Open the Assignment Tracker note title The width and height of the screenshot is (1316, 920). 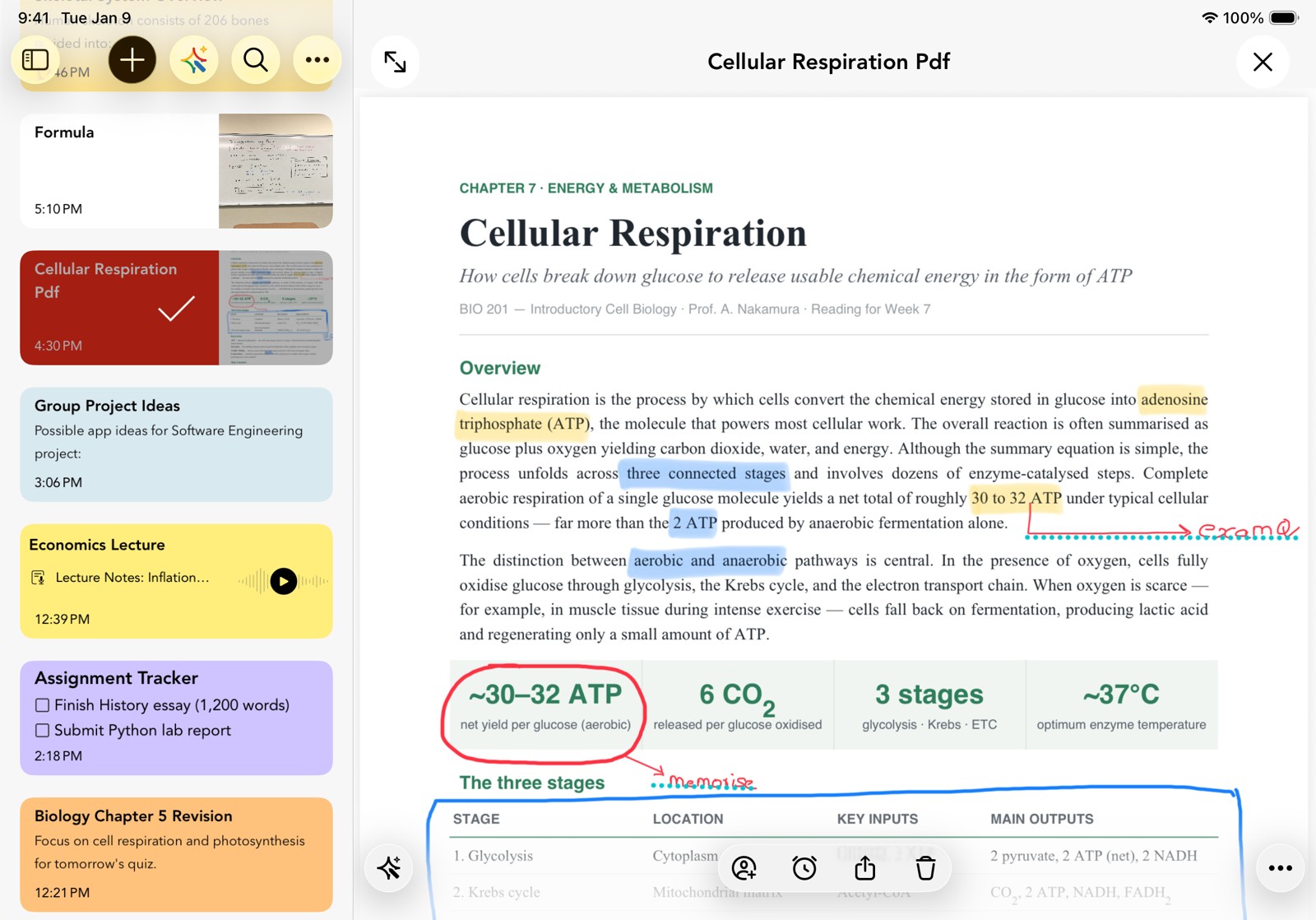pyautogui.click(x=116, y=678)
